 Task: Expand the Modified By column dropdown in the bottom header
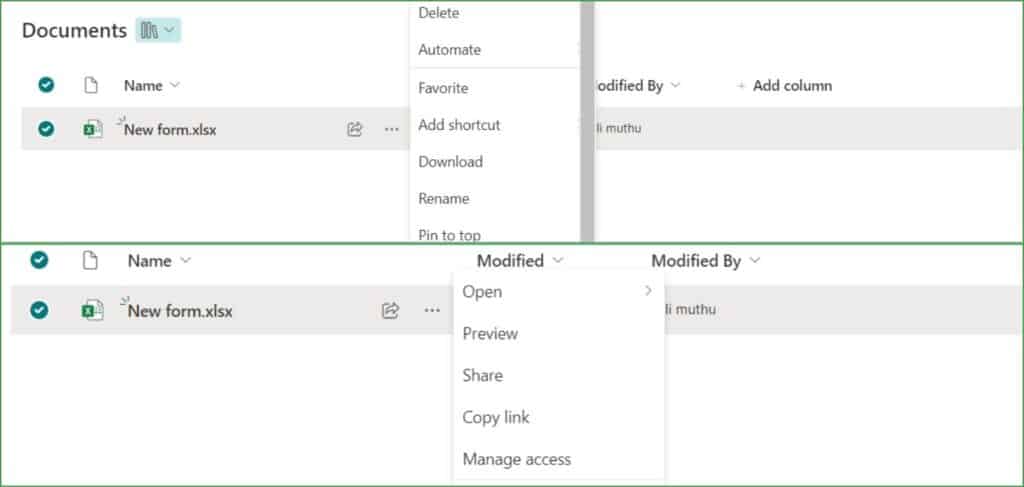[x=755, y=261]
